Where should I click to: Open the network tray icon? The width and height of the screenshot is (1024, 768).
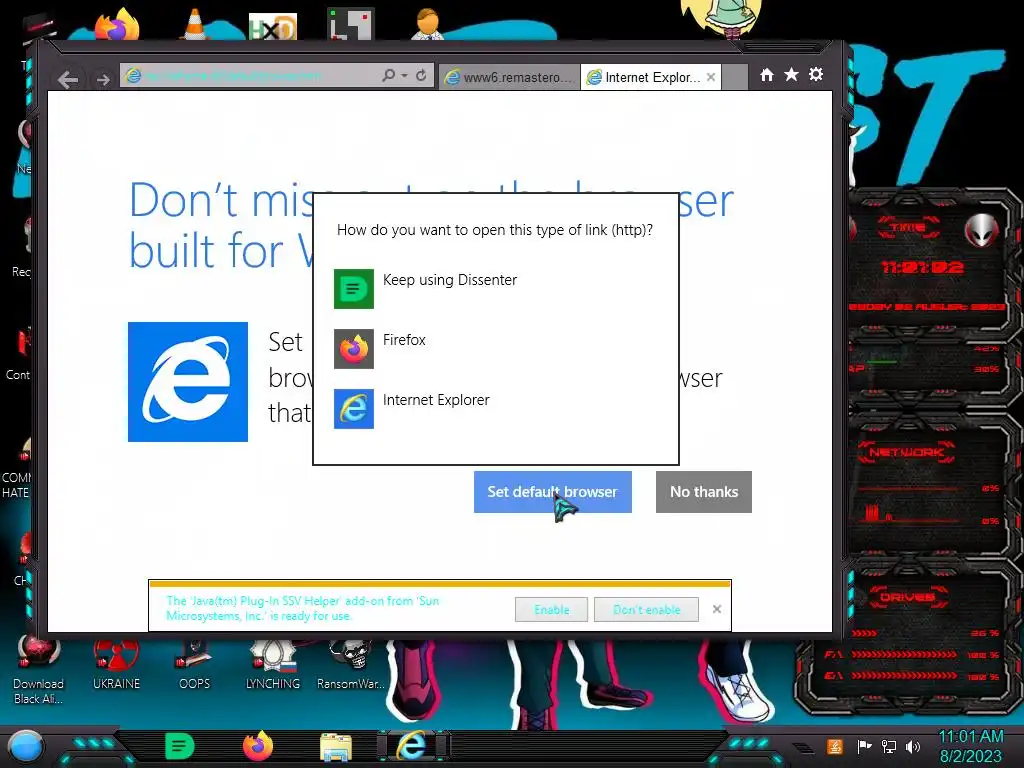[x=888, y=746]
